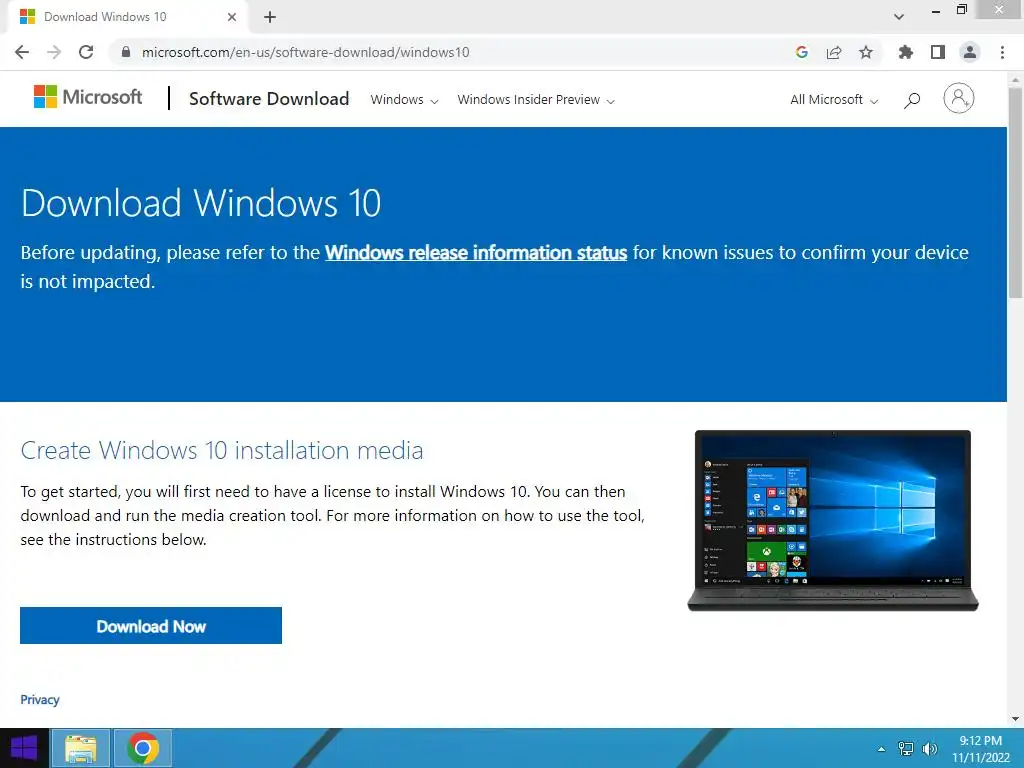Open the Privacy link
Viewport: 1024px width, 768px height.
tap(40, 699)
